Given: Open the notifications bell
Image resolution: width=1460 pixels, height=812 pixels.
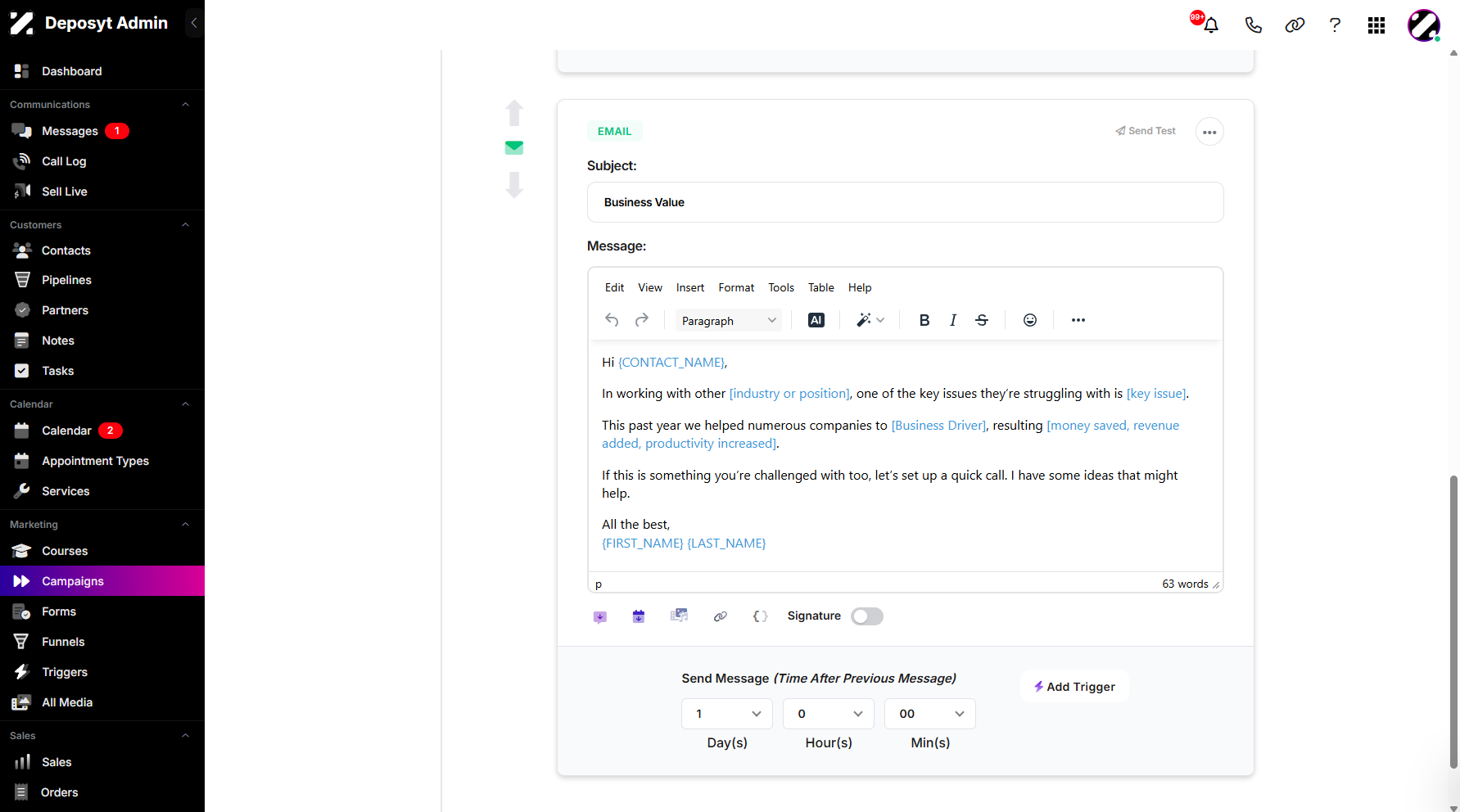Looking at the screenshot, I should click(1210, 25).
